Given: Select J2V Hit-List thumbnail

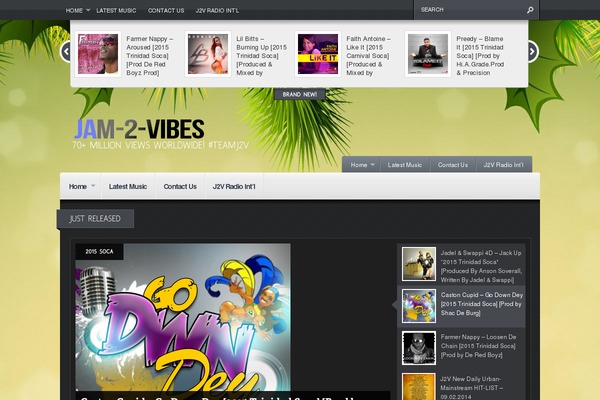Looking at the screenshot, I should (419, 387).
